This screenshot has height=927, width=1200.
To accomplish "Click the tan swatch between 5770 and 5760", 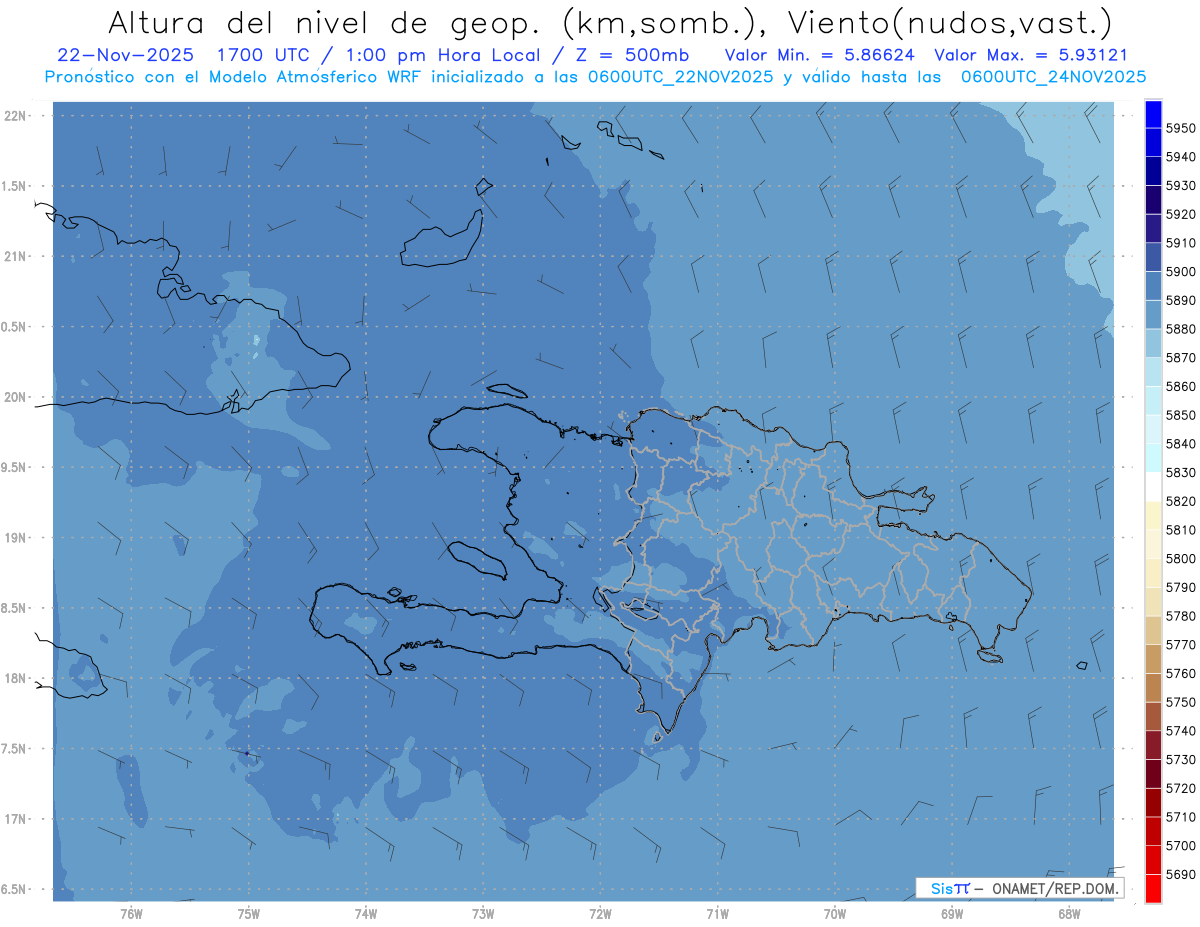I will (x=1153, y=659).
